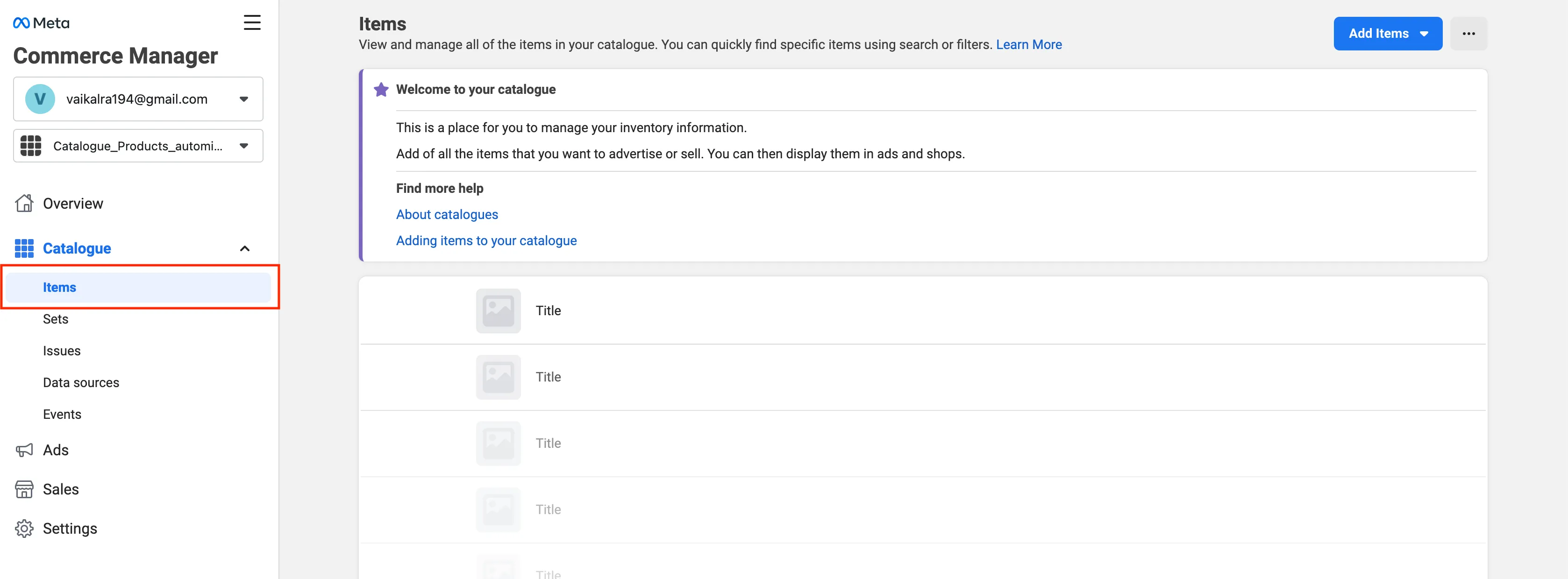Click the V account avatar
1568x579 pixels.
[40, 99]
